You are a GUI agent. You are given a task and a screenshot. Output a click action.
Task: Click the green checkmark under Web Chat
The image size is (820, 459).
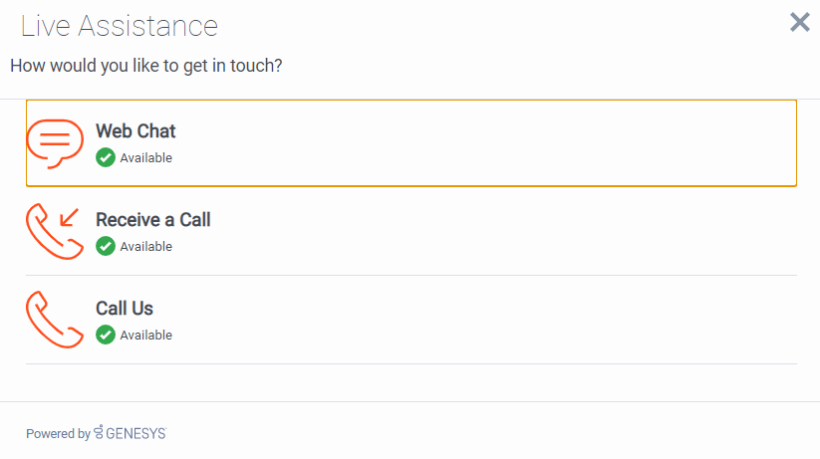click(105, 157)
